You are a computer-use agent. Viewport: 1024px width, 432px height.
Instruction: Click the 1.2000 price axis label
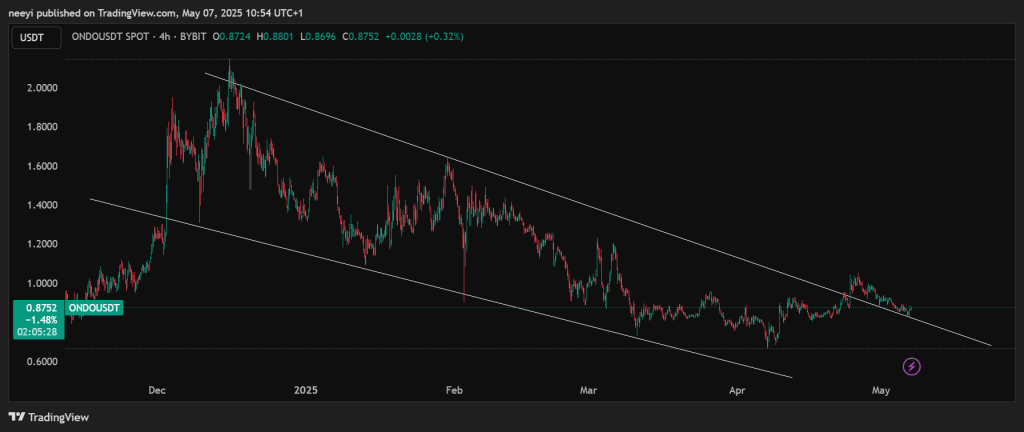click(44, 245)
